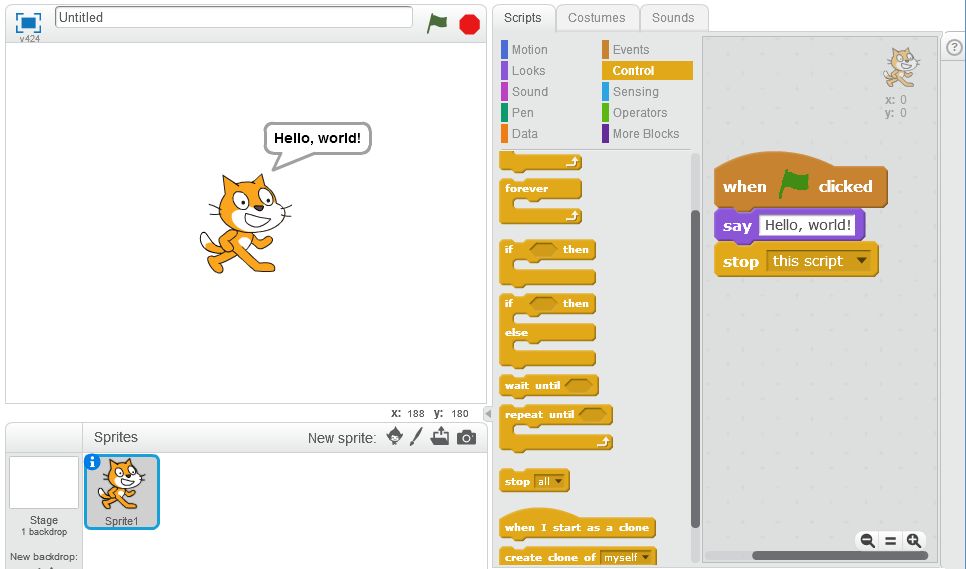Click the 'New backdrop:' label
966x569 pixels.
(44, 557)
